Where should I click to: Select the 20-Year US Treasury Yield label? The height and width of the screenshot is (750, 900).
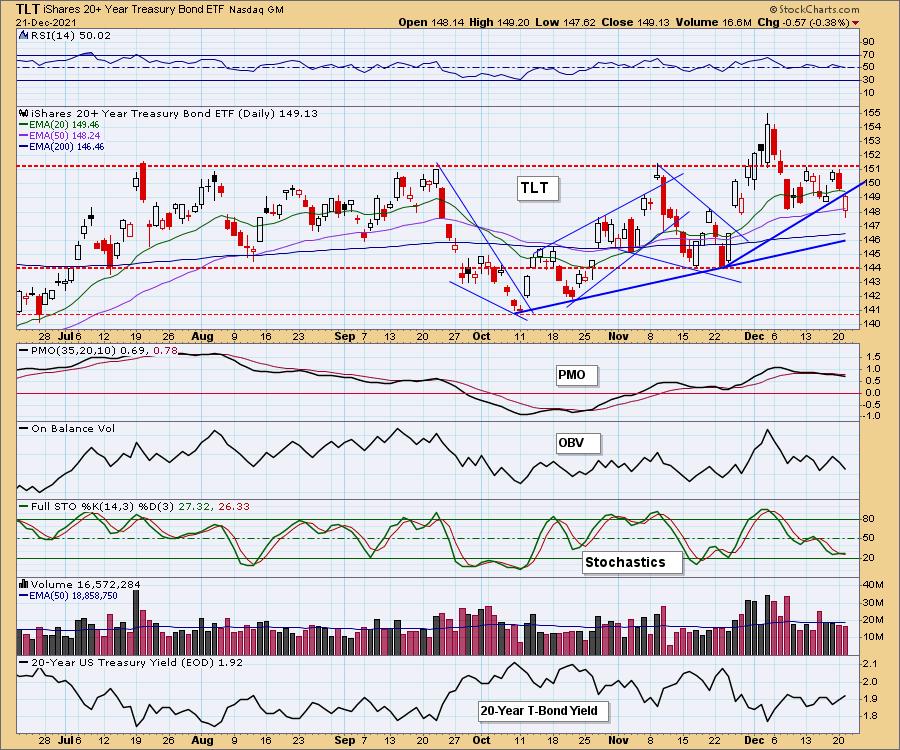click(131, 662)
